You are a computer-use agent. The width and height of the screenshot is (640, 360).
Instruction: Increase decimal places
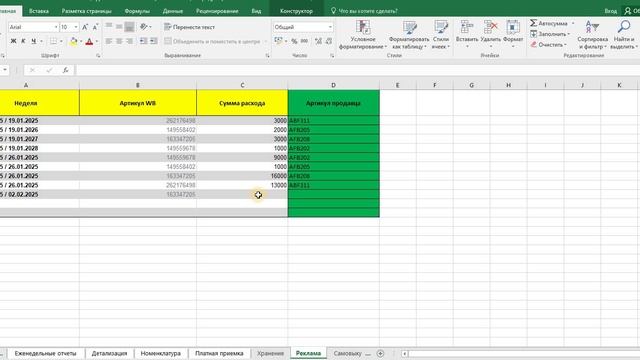(318, 41)
